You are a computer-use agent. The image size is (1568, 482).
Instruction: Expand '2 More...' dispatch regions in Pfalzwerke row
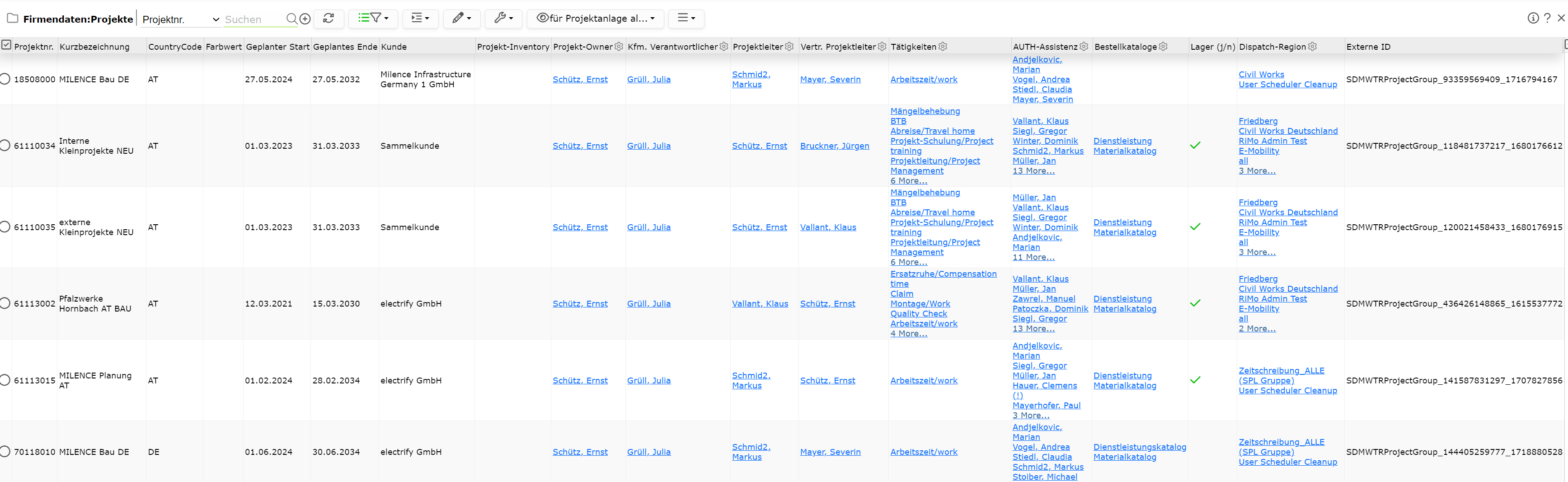1257,329
